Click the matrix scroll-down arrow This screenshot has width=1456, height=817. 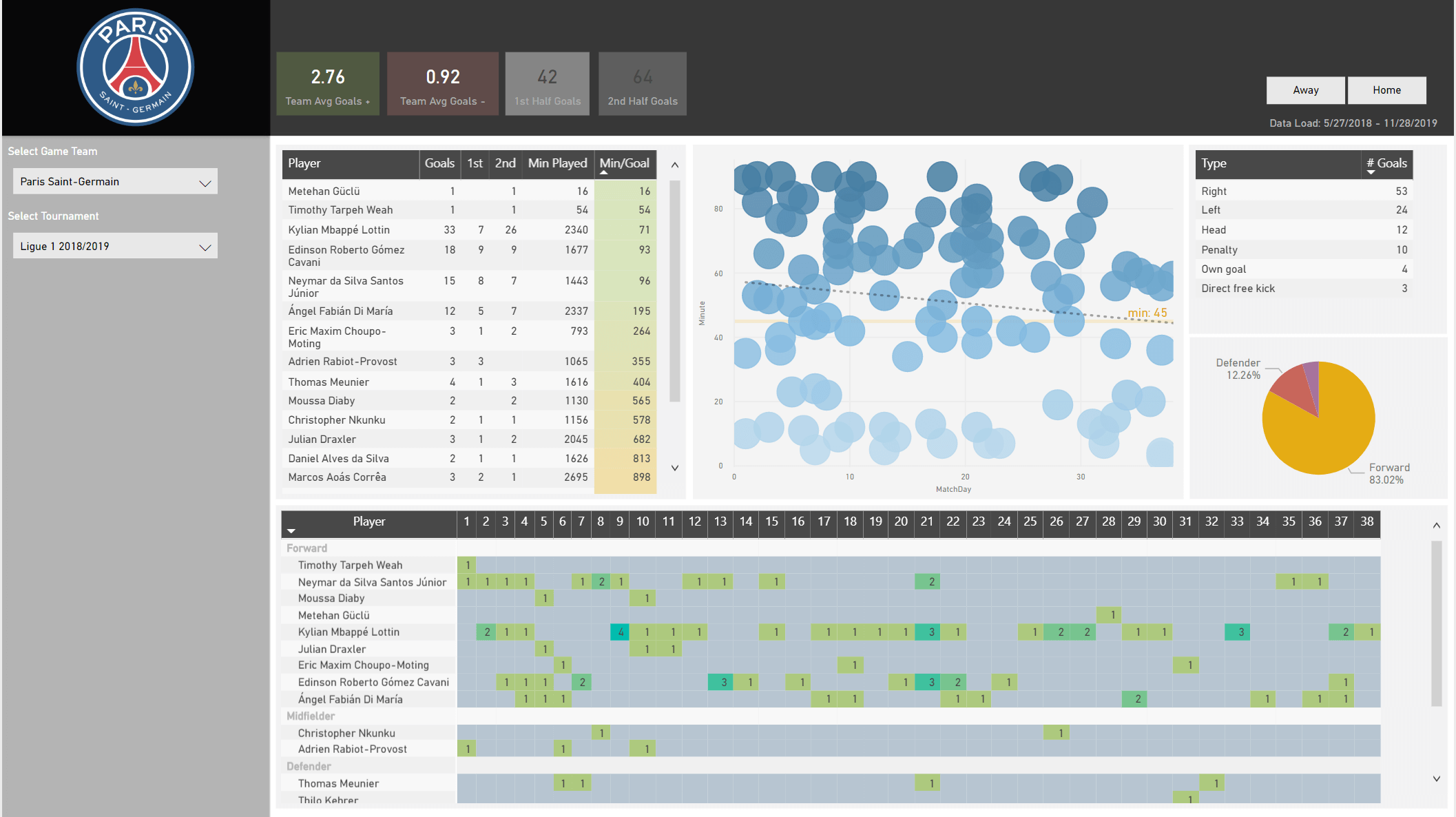coord(1437,779)
